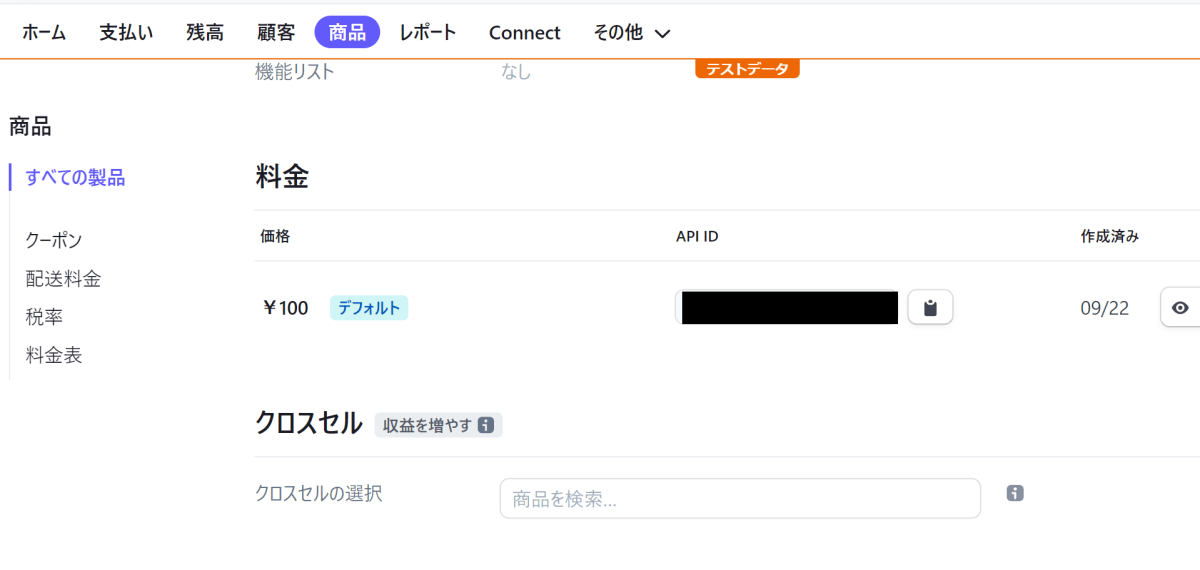1200x570 pixels.
Task: Click the デフォルト badge
Action: pyautogui.click(x=369, y=308)
